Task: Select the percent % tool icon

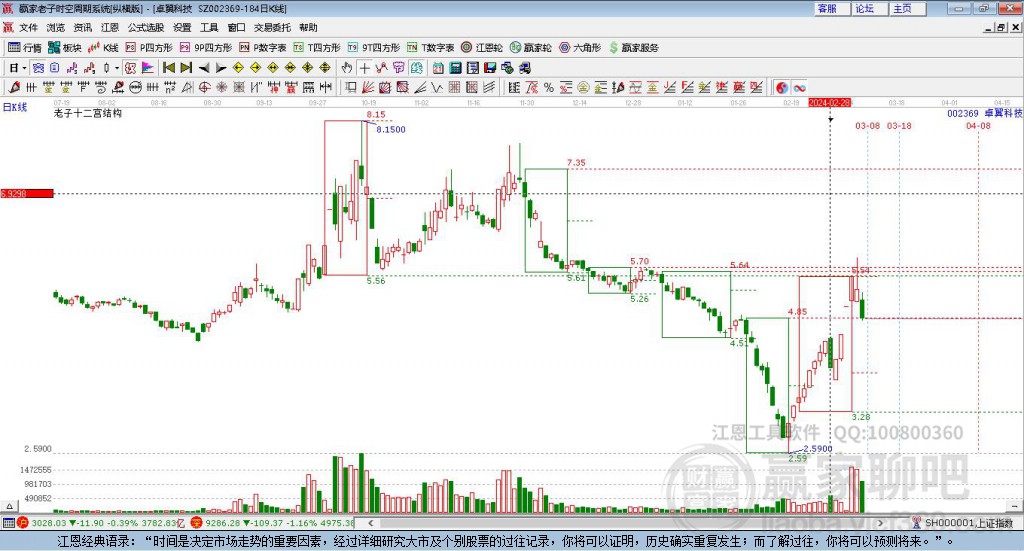Action: pyautogui.click(x=549, y=87)
